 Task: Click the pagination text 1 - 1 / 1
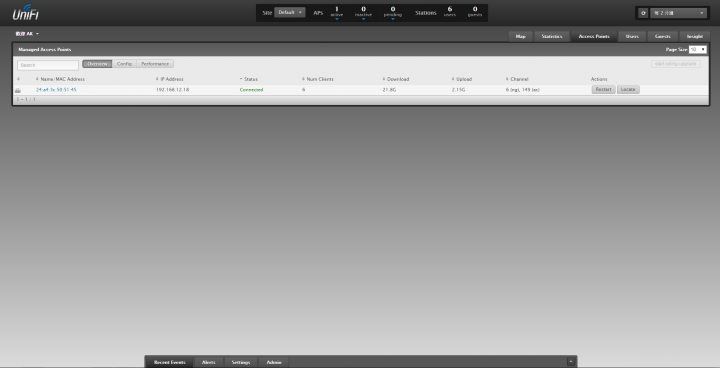pyautogui.click(x=26, y=99)
